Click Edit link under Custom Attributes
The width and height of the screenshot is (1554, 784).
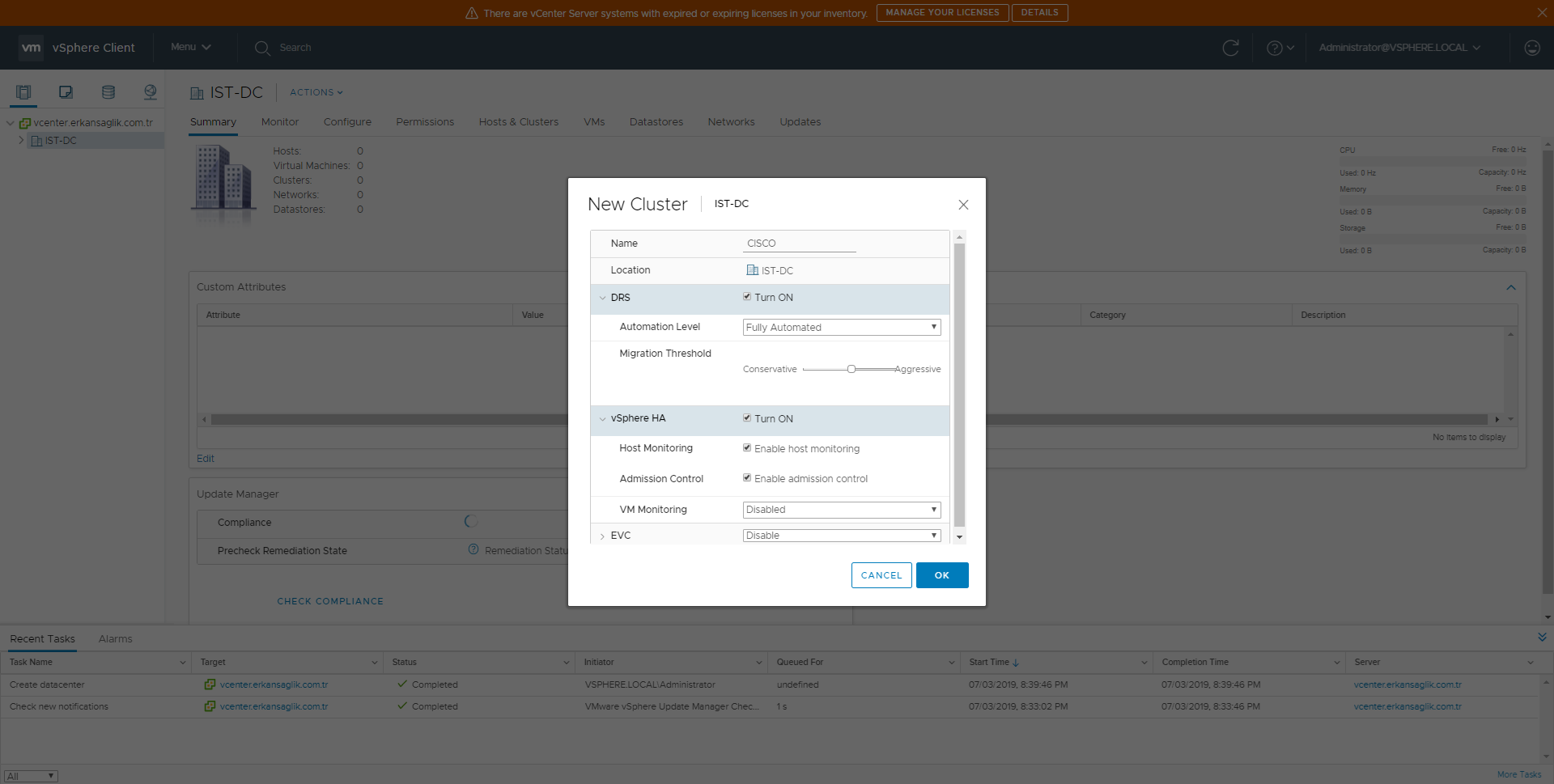(206, 459)
